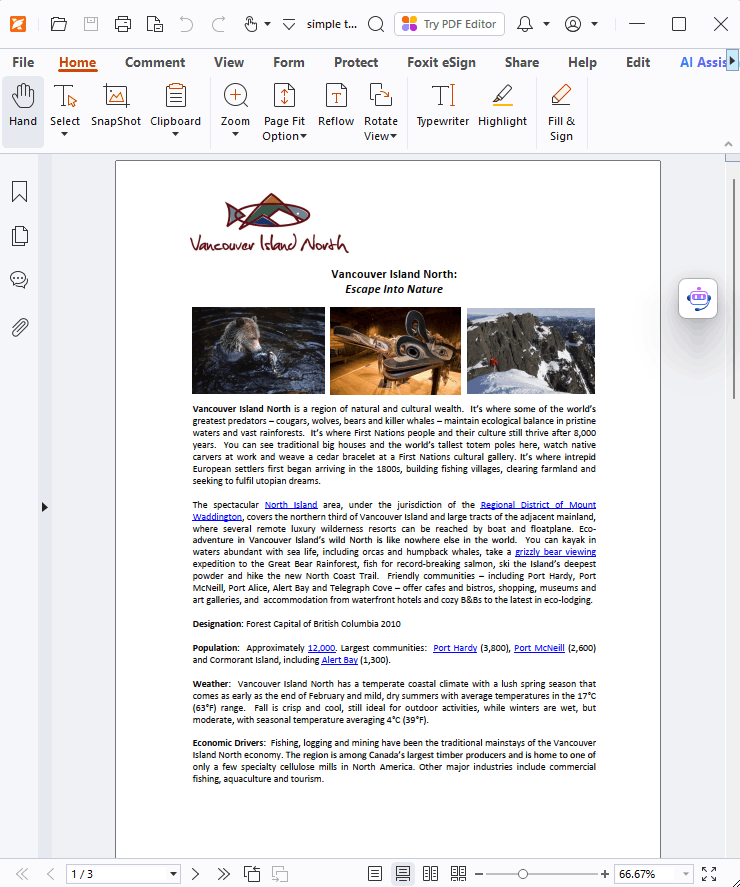The height and width of the screenshot is (887, 740).
Task: Open the Clipboard tool
Action: (x=175, y=111)
